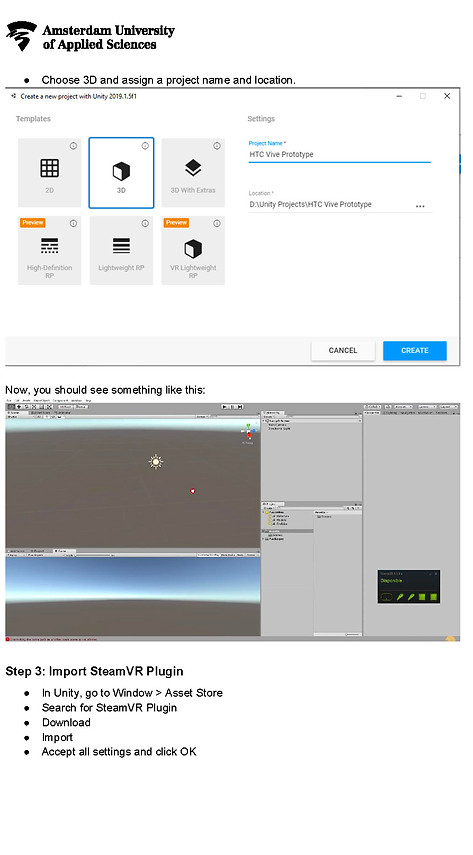Close the Create new project dialog
The height and width of the screenshot is (855, 473).
pyautogui.click(x=447, y=96)
